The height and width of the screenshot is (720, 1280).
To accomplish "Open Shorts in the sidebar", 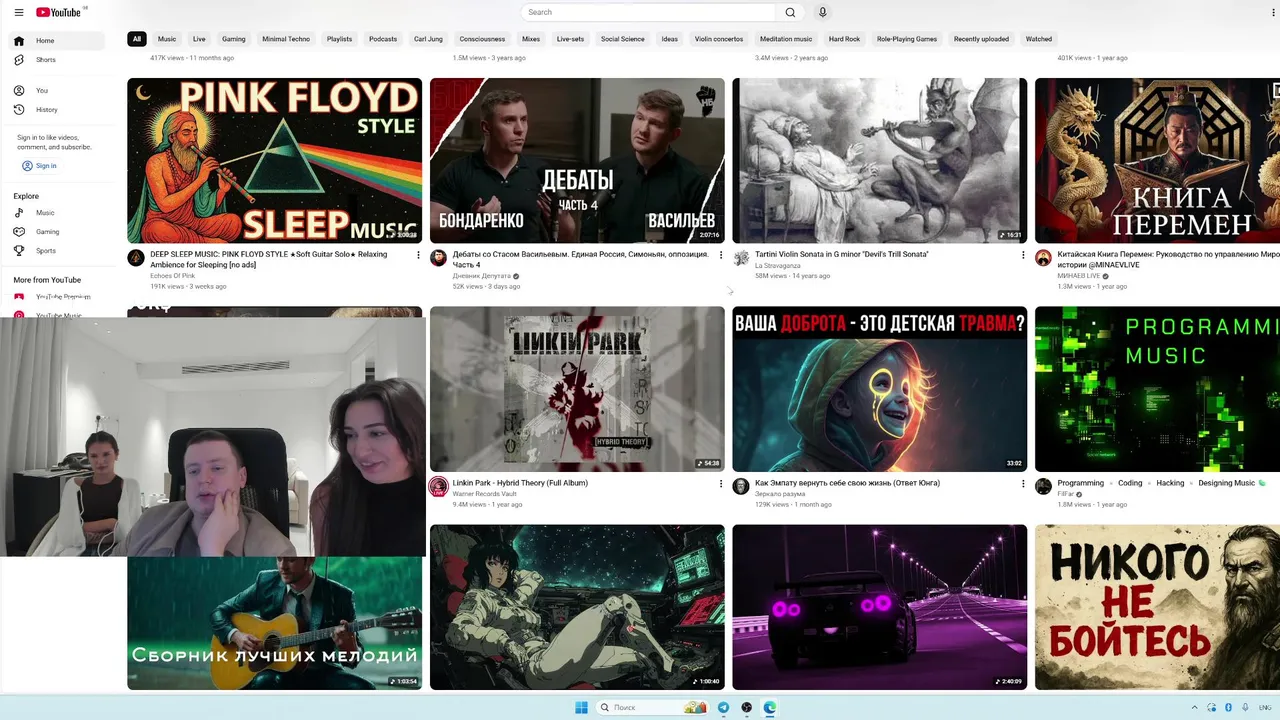I will point(57,60).
